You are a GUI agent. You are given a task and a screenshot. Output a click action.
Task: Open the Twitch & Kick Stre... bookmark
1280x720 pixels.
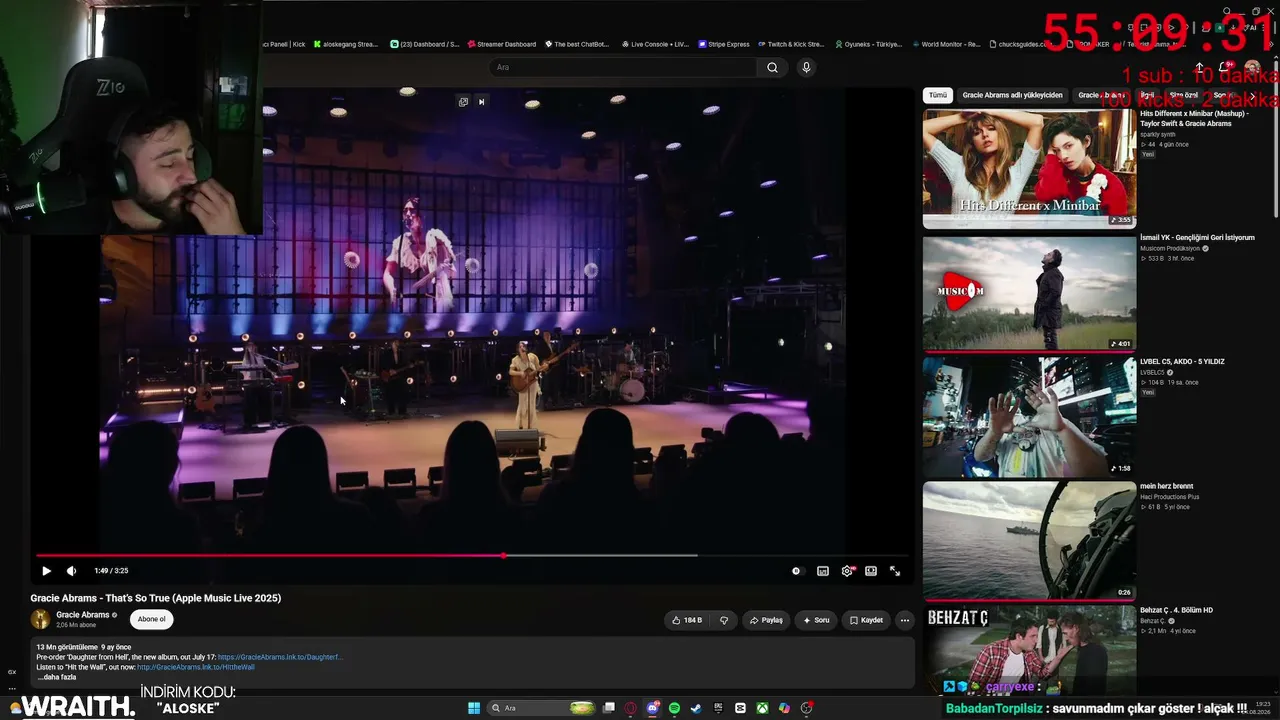pyautogui.click(x=790, y=44)
